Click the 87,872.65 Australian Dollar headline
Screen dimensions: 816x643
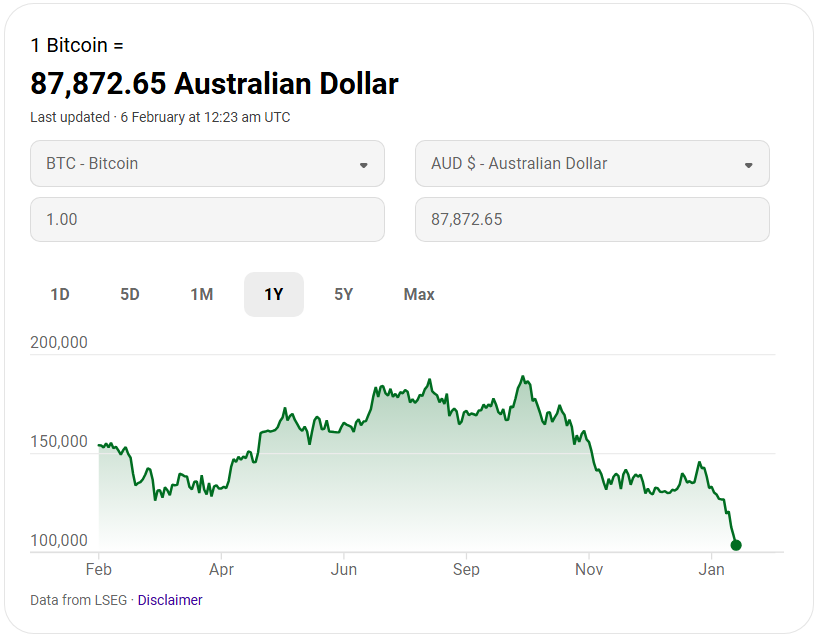pos(214,83)
